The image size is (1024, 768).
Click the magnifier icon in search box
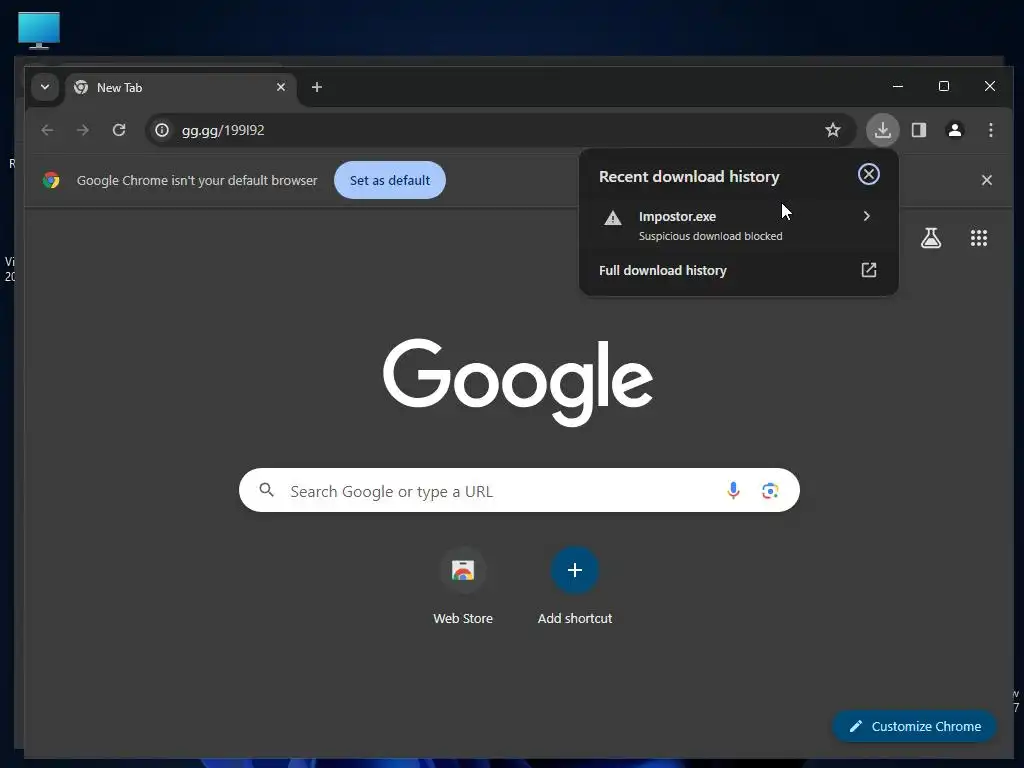point(266,490)
